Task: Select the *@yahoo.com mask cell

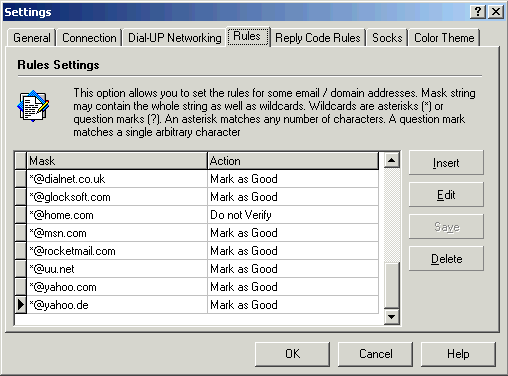Action: (x=117, y=287)
